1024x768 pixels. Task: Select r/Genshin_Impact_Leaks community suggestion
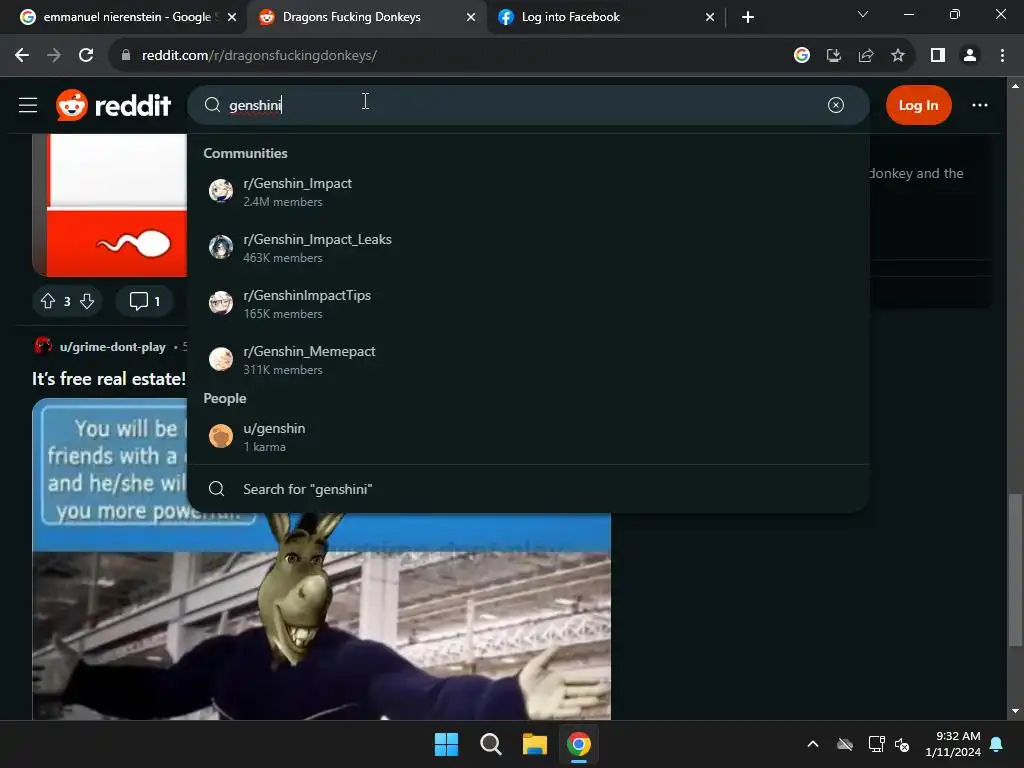point(528,248)
